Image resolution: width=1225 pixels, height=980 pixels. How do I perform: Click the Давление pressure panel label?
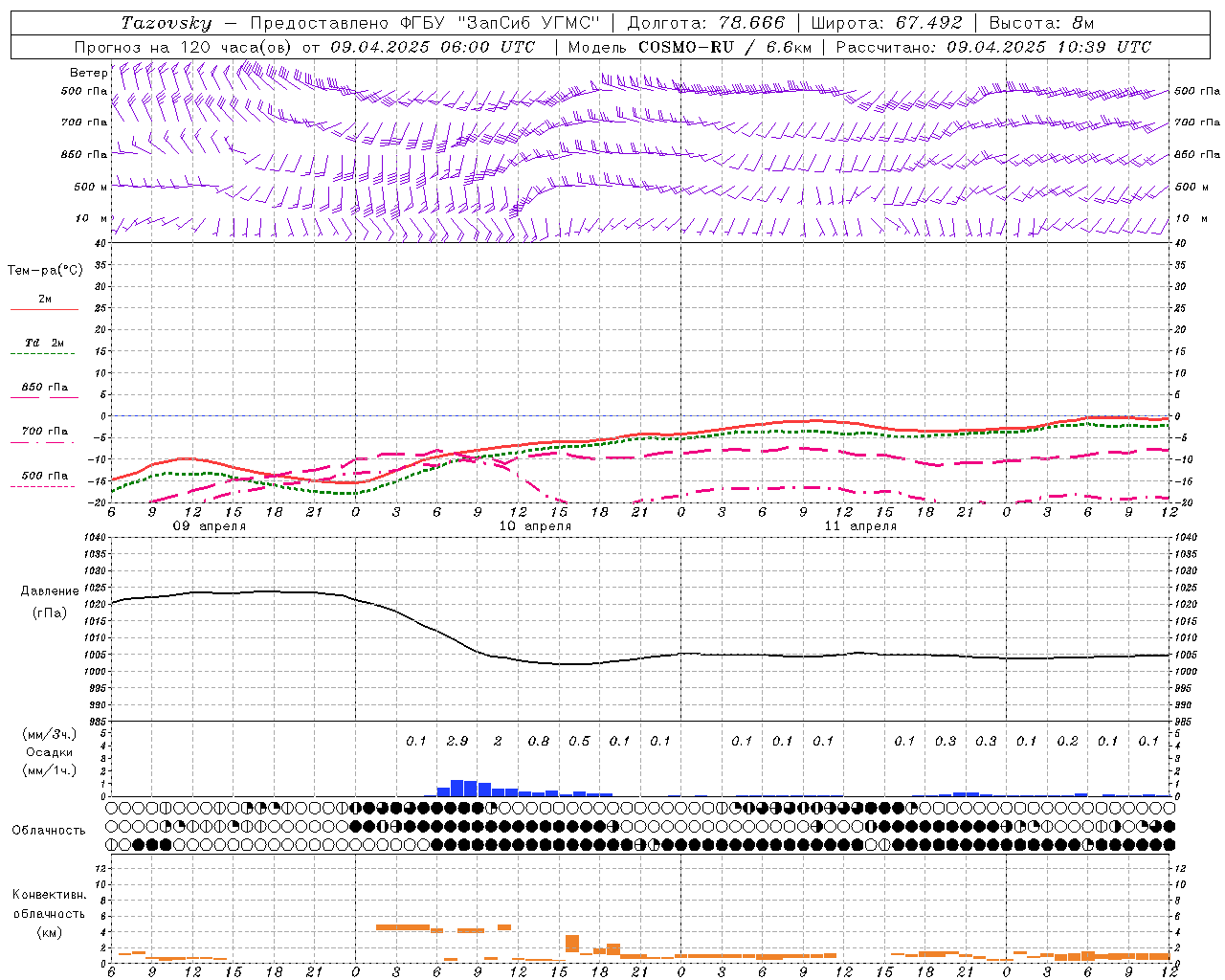(x=50, y=591)
